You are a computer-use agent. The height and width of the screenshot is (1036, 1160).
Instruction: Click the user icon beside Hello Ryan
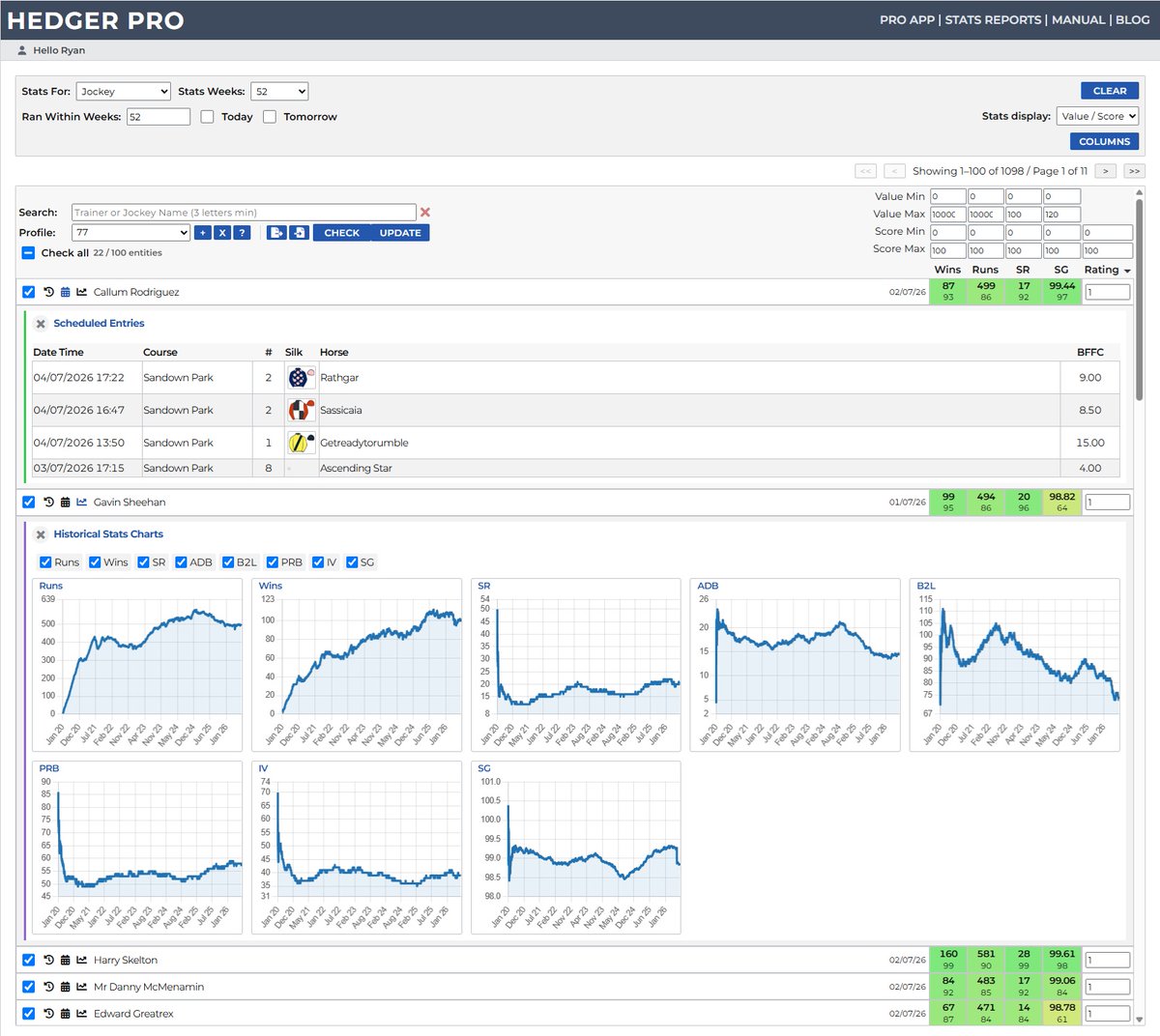[x=22, y=50]
